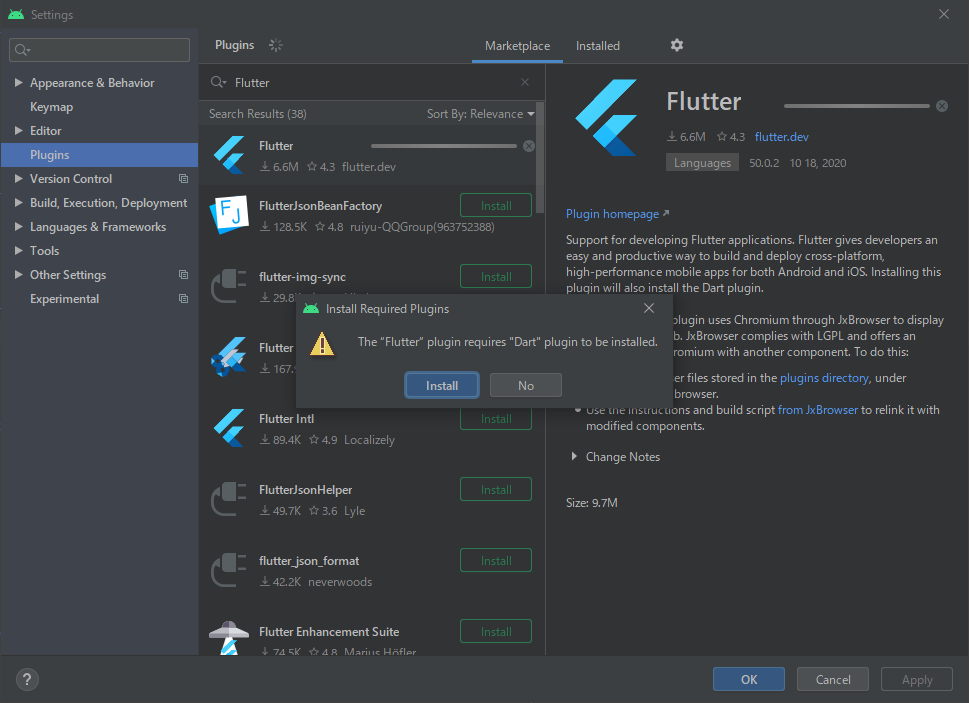Click Experimental project-level icon
The height and width of the screenshot is (703, 969).
coord(184,298)
